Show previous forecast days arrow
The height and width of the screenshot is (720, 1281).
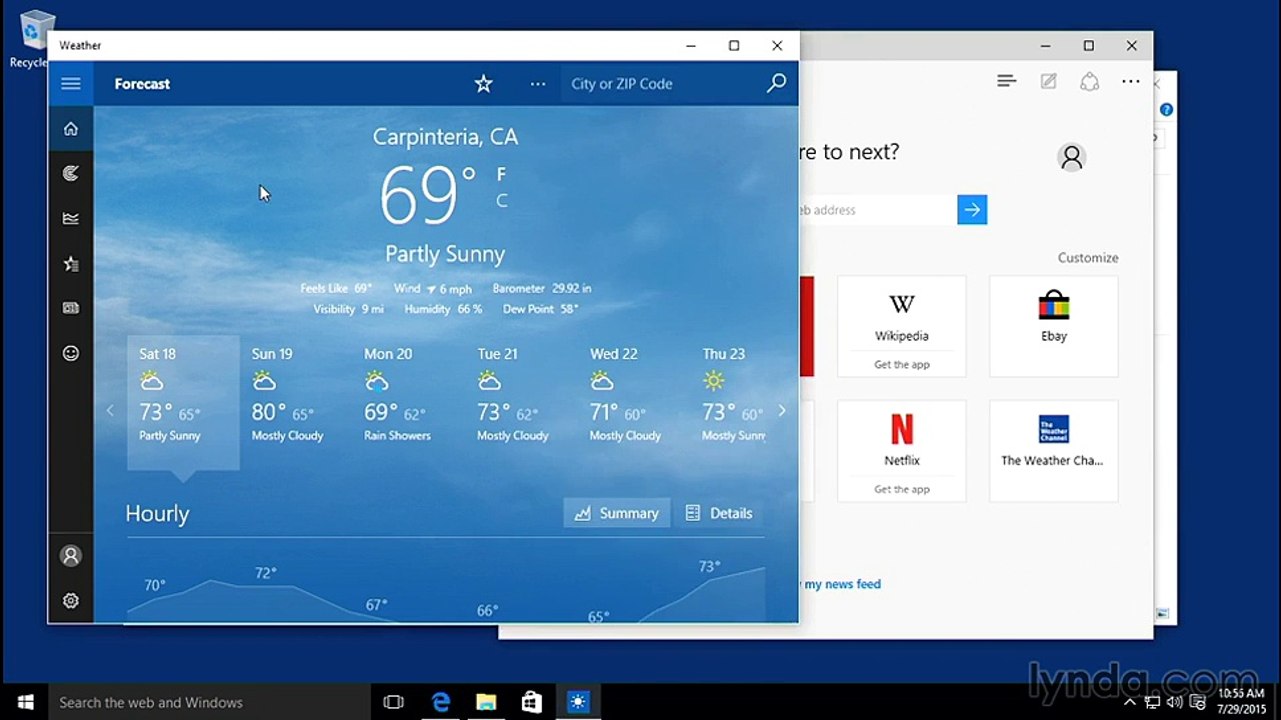pyautogui.click(x=110, y=411)
